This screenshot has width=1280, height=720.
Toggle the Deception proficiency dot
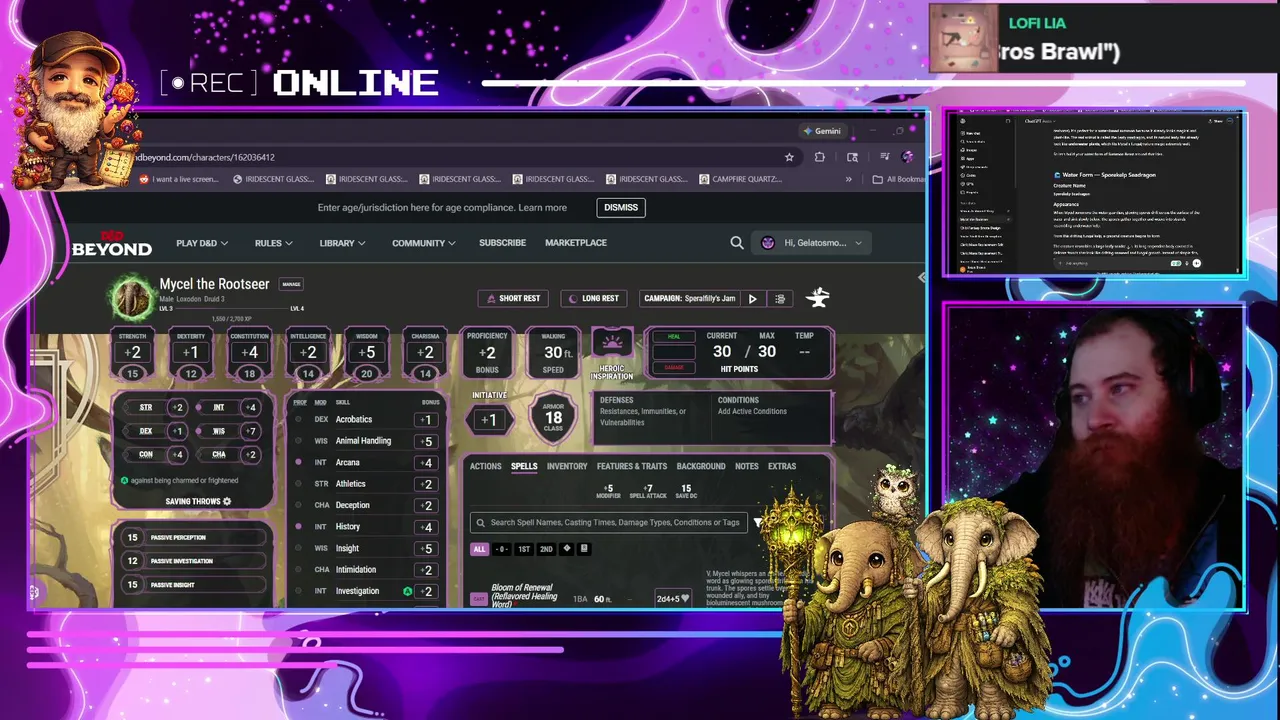tap(298, 505)
